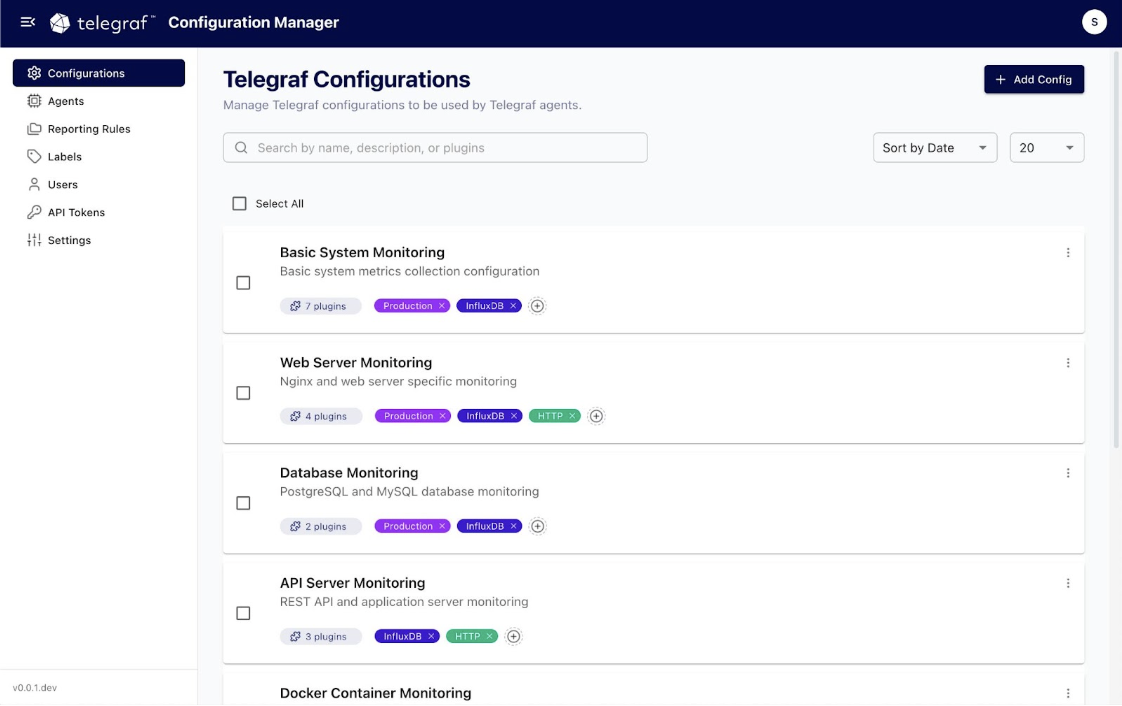
Task: Click the Telegraf logo icon
Action: pyautogui.click(x=60, y=23)
